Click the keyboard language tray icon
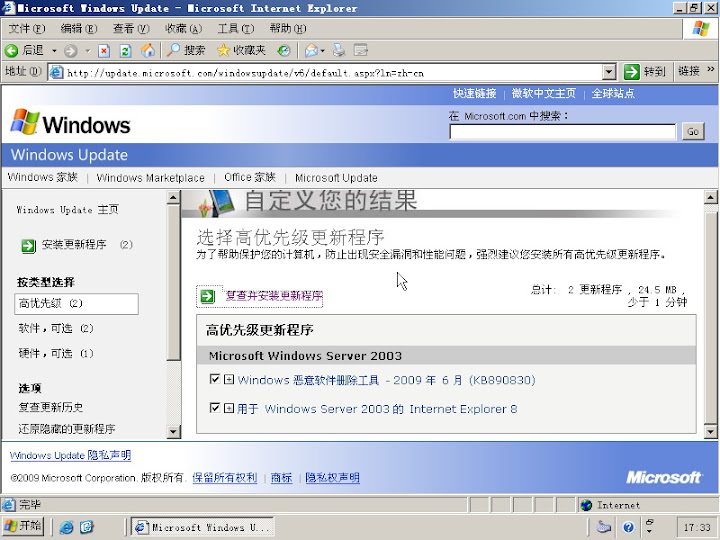Image resolution: width=720 pixels, height=540 pixels. tap(603, 527)
